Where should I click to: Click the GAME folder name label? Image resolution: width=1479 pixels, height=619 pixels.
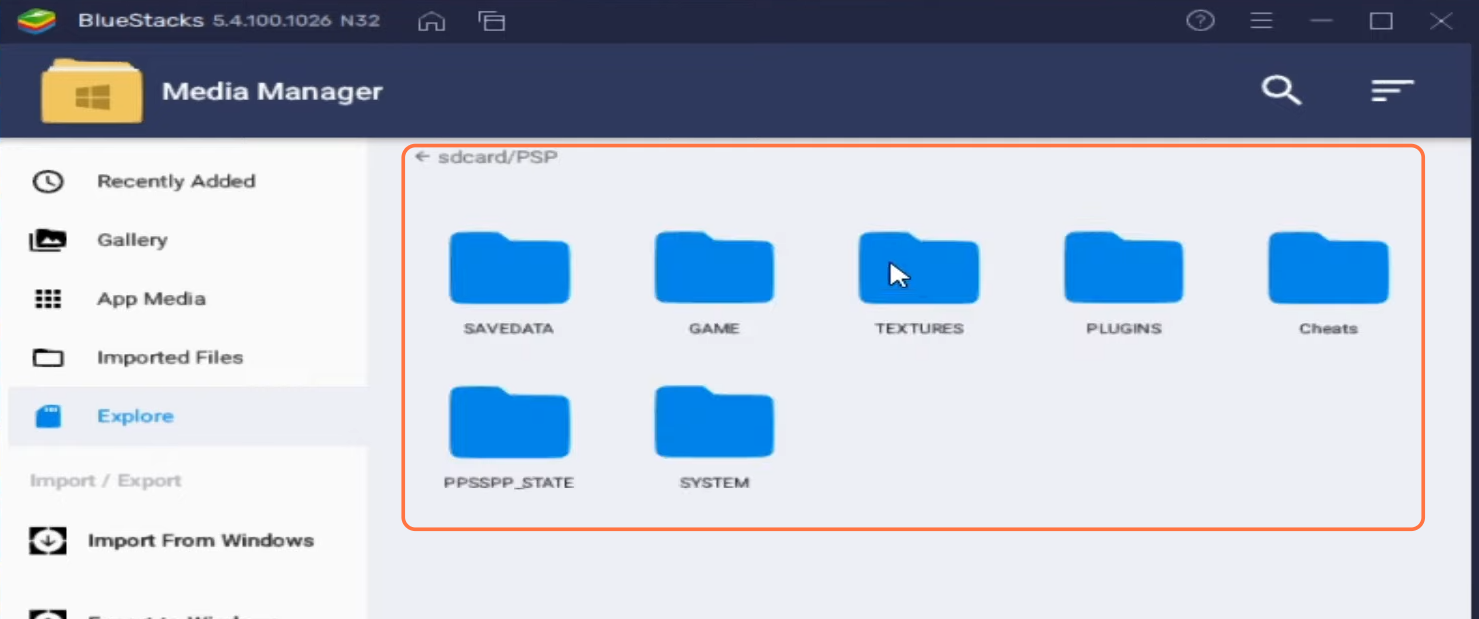(x=714, y=329)
